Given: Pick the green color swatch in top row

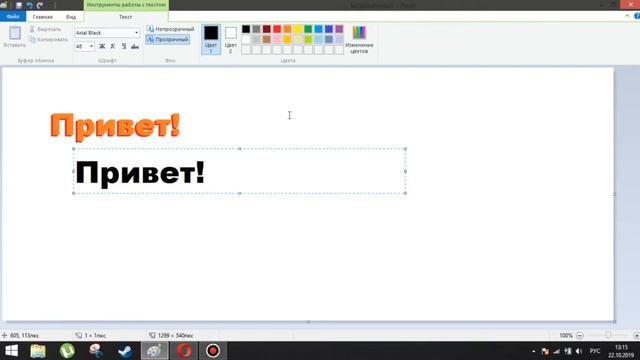Looking at the screenshot, I should click(x=308, y=29).
